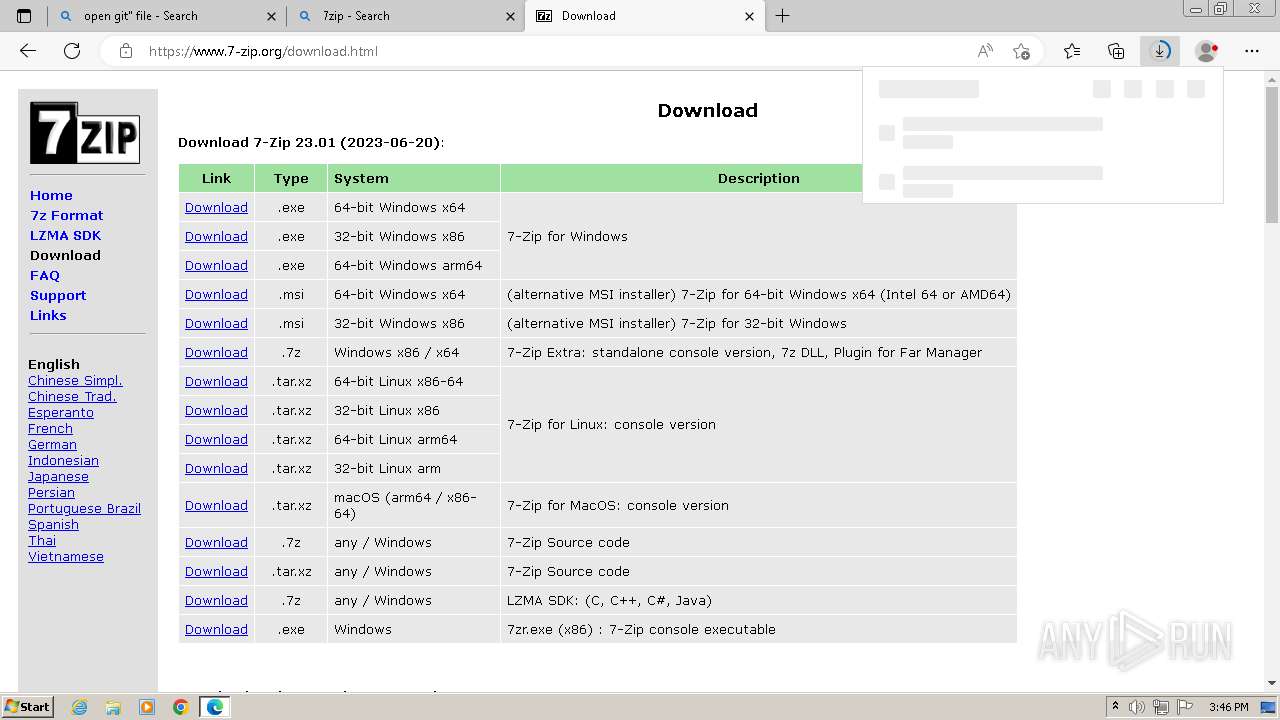Open media player taskbar icon
This screenshot has width=1280, height=720.
pos(147,707)
